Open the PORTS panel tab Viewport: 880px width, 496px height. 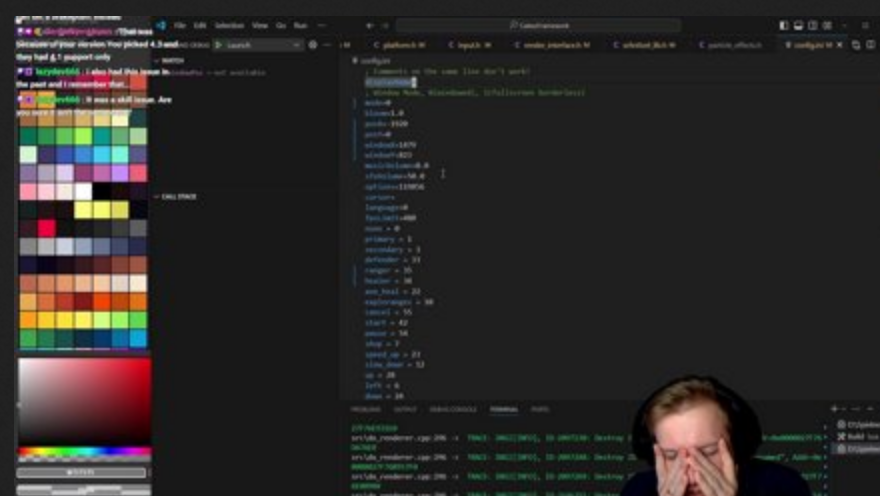(540, 410)
